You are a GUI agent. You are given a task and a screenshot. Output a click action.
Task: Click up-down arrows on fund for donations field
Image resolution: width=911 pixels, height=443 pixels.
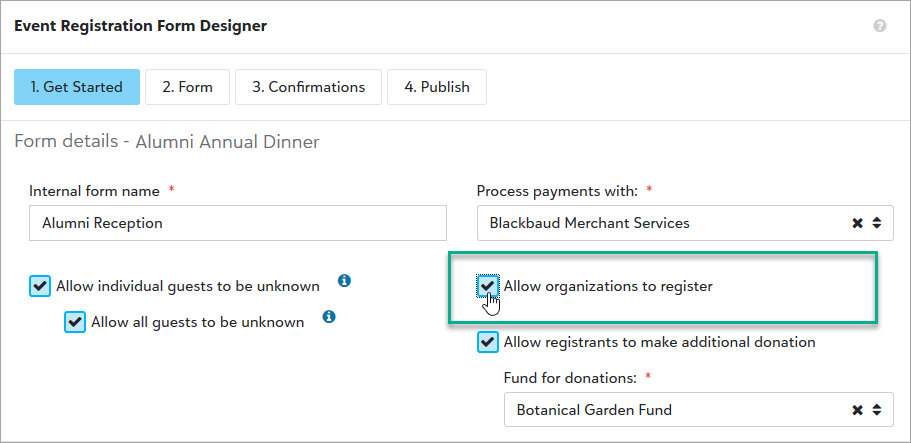coord(877,410)
